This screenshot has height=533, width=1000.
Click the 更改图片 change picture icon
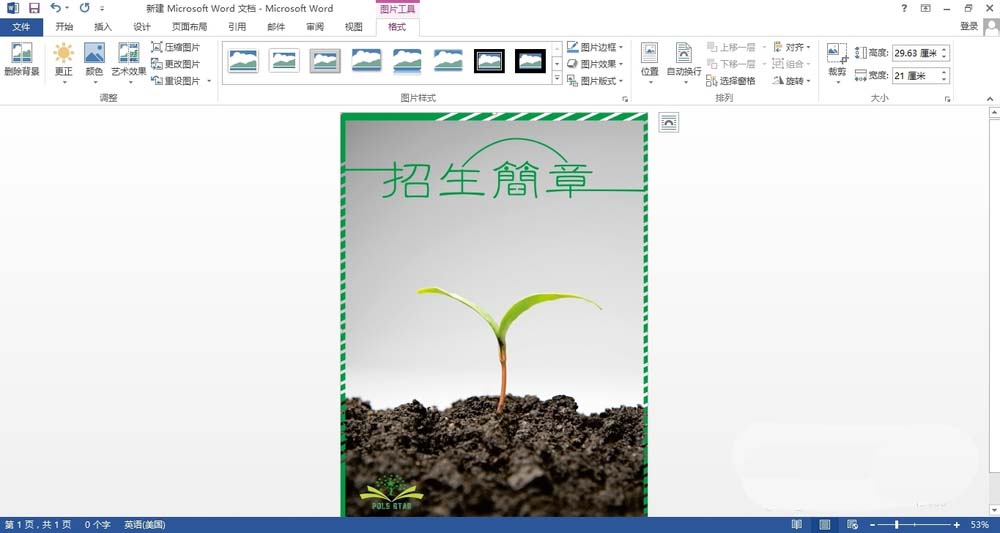pyautogui.click(x=157, y=64)
